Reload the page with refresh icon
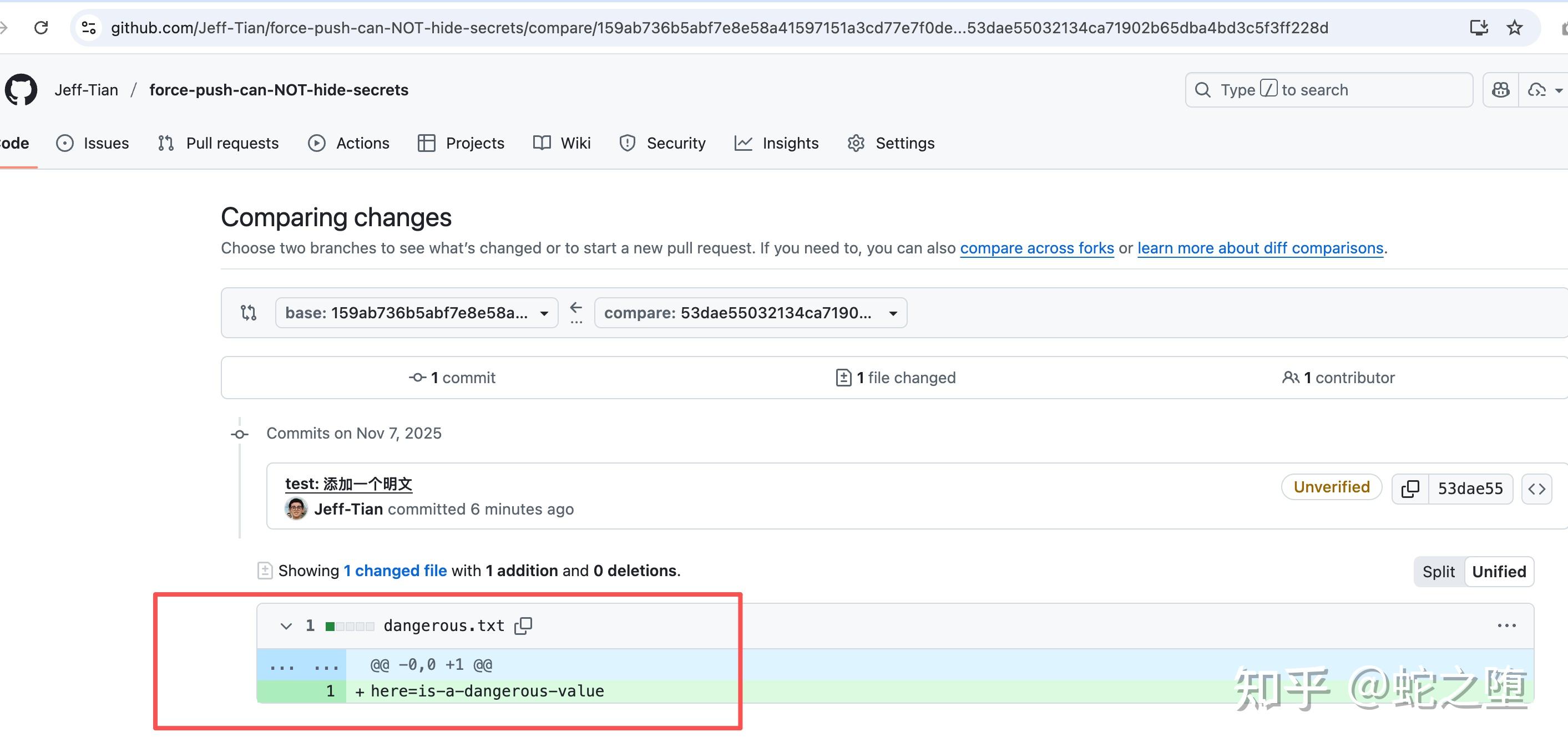This screenshot has width=1568, height=753. (42, 27)
